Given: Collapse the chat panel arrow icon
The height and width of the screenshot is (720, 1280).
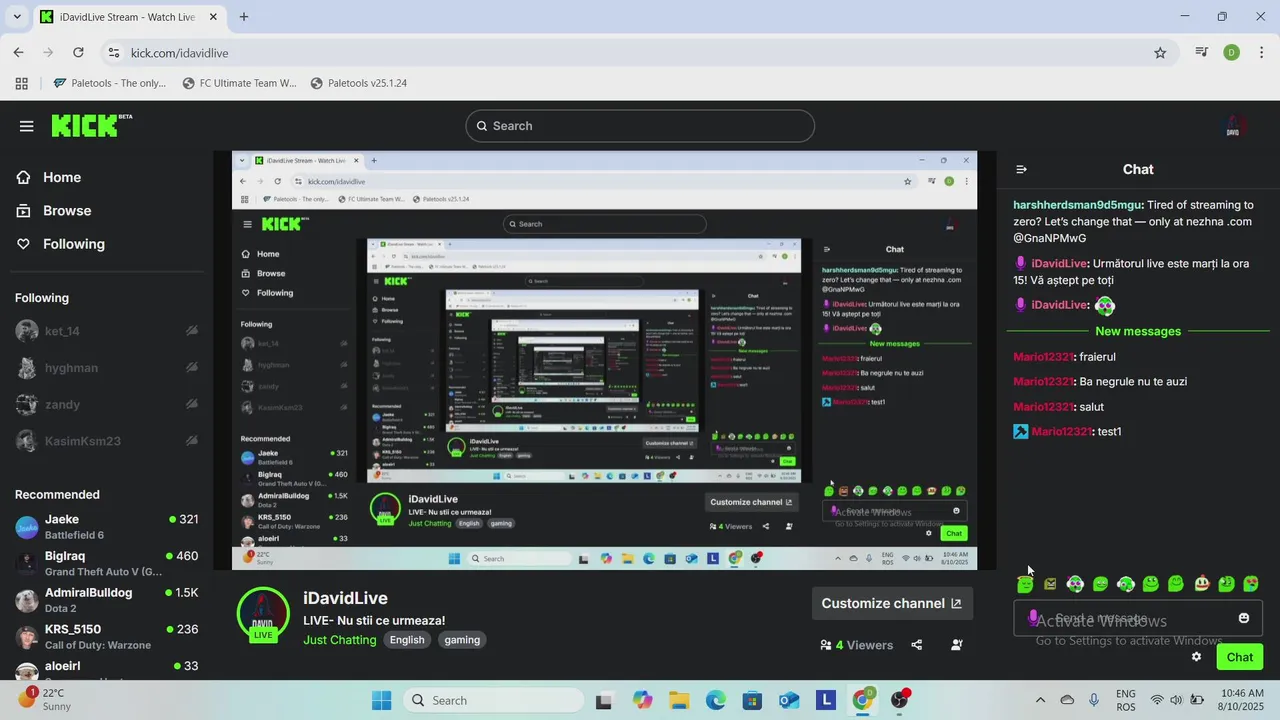Looking at the screenshot, I should click(1021, 170).
